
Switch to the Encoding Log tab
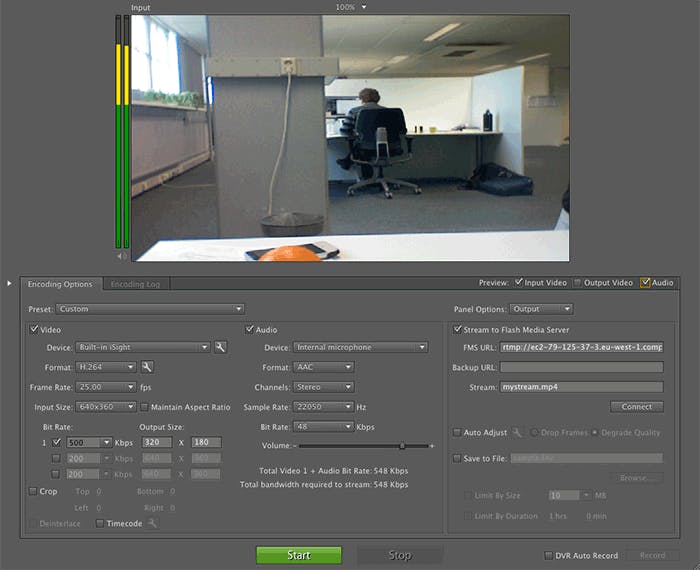tap(134, 284)
